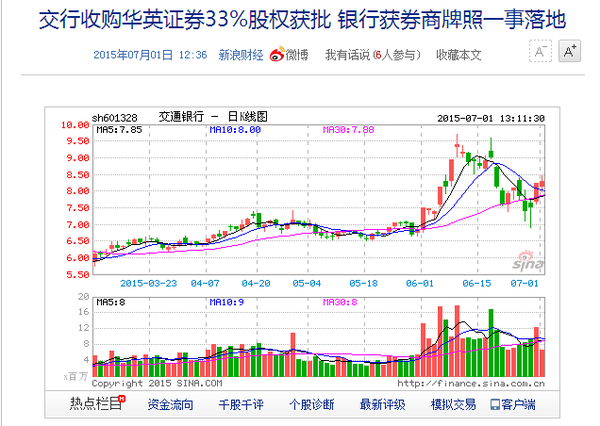This screenshot has height=426, width=600.
Task: Click the 交通银行 daily K-line chart image
Action: [302, 249]
